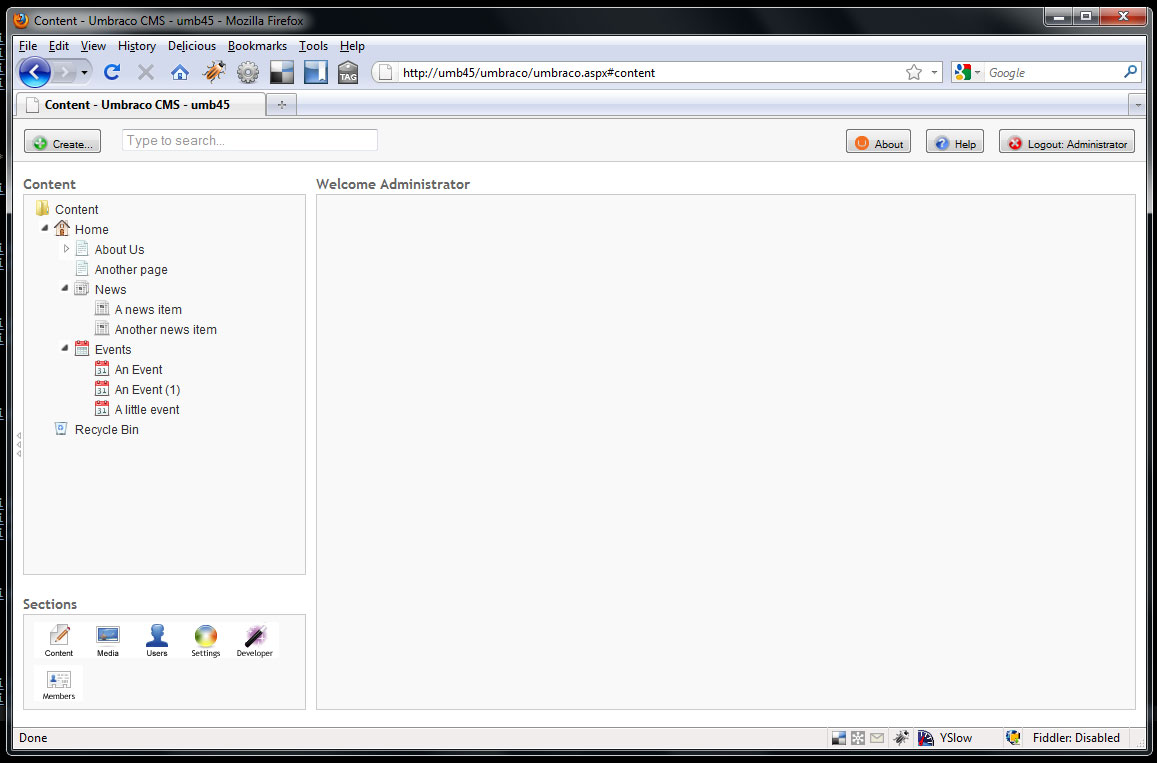
Task: Select A little event tree item
Action: (147, 409)
